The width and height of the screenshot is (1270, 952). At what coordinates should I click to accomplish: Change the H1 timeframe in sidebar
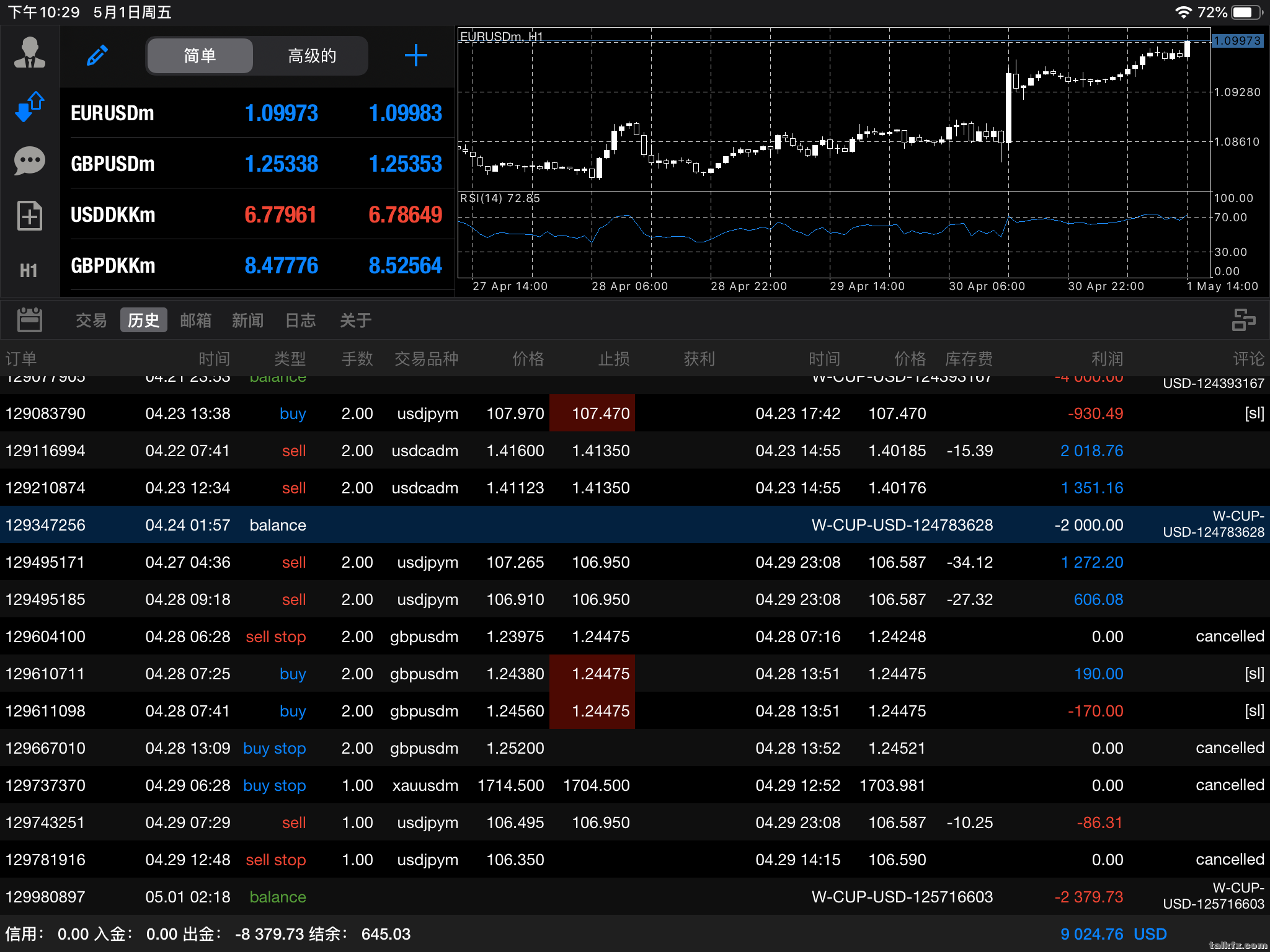pyautogui.click(x=29, y=270)
